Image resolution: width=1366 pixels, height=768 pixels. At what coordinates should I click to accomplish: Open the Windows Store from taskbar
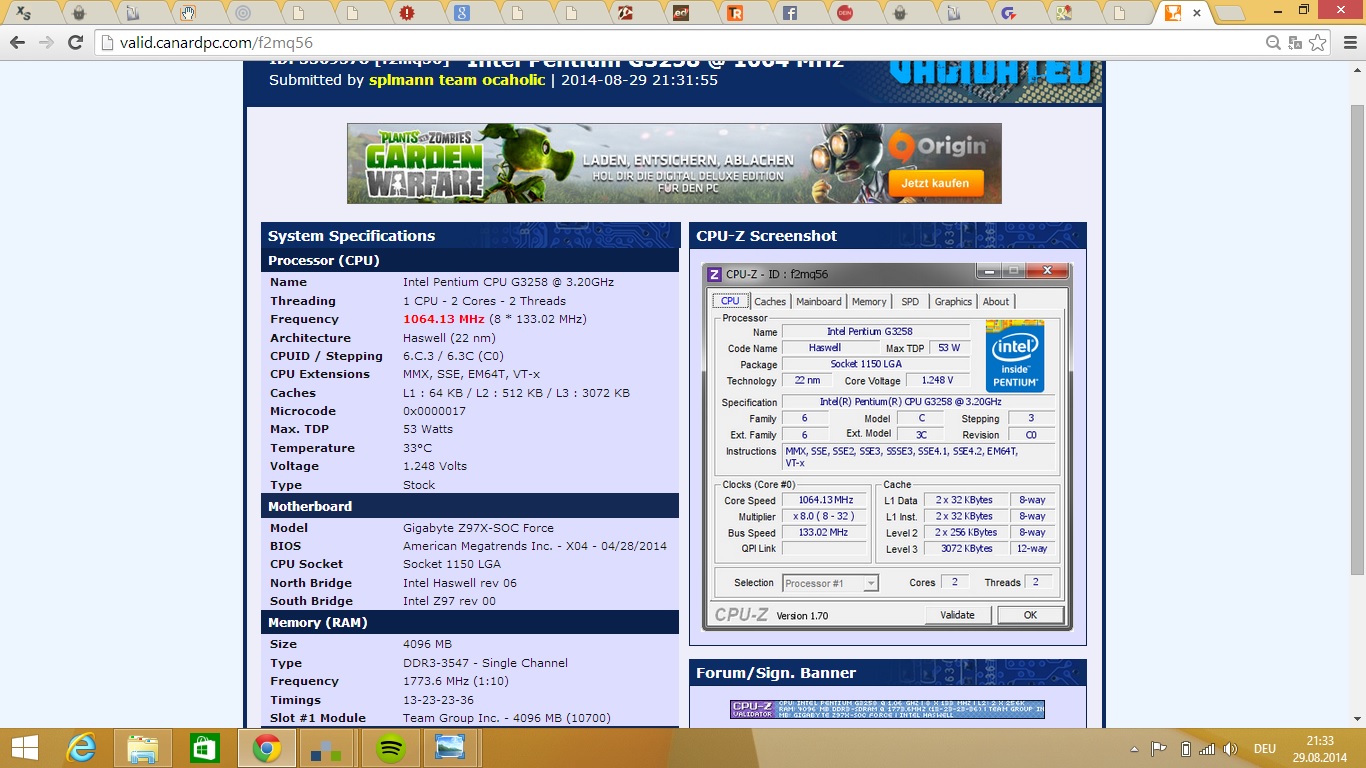[x=204, y=748]
